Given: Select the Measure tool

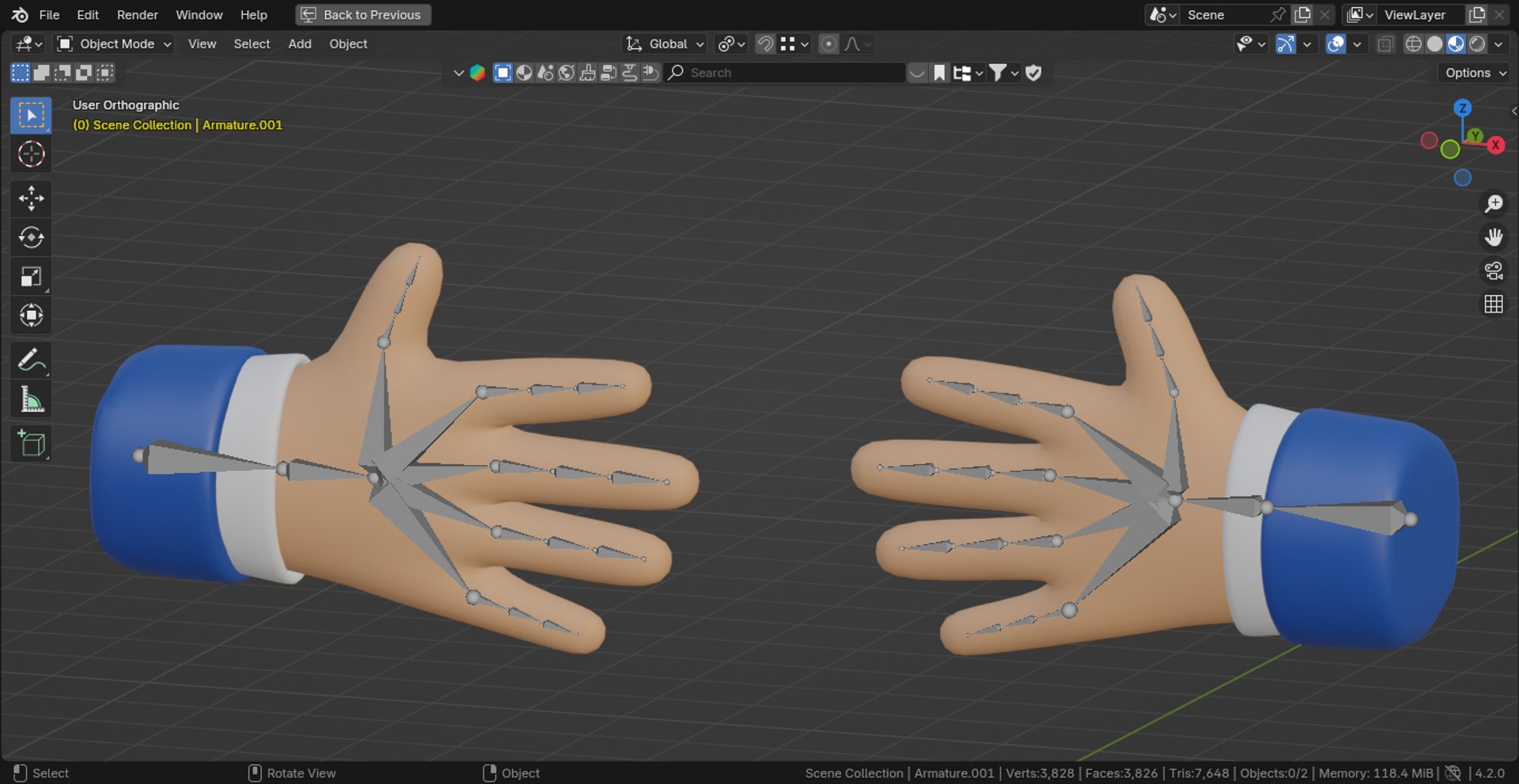Looking at the screenshot, I should [31, 400].
